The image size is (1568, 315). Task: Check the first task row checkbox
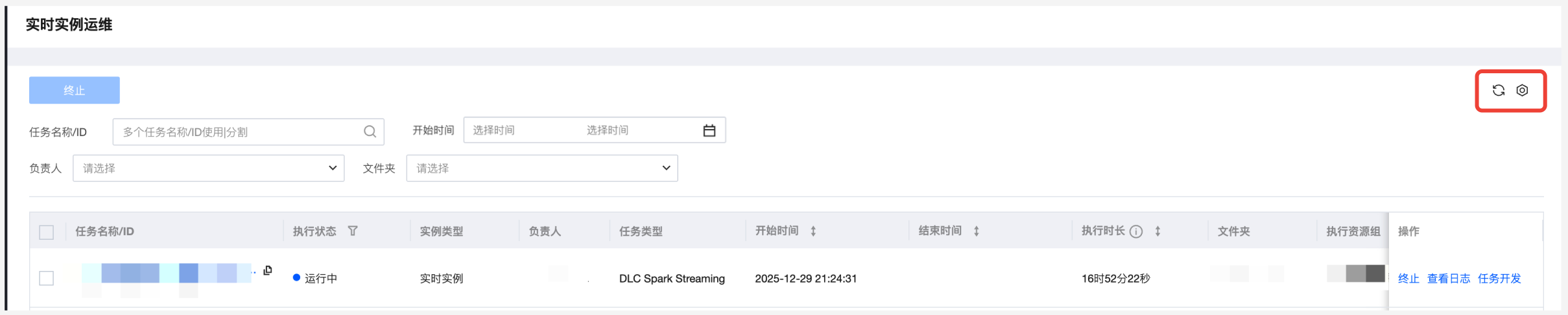click(47, 278)
